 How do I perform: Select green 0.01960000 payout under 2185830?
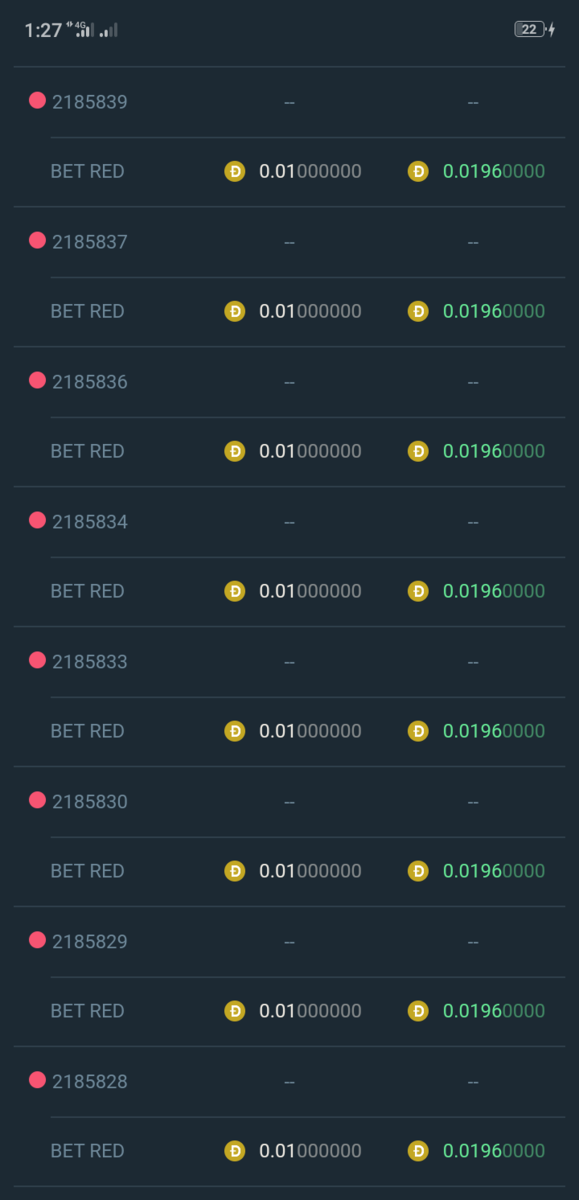point(494,871)
